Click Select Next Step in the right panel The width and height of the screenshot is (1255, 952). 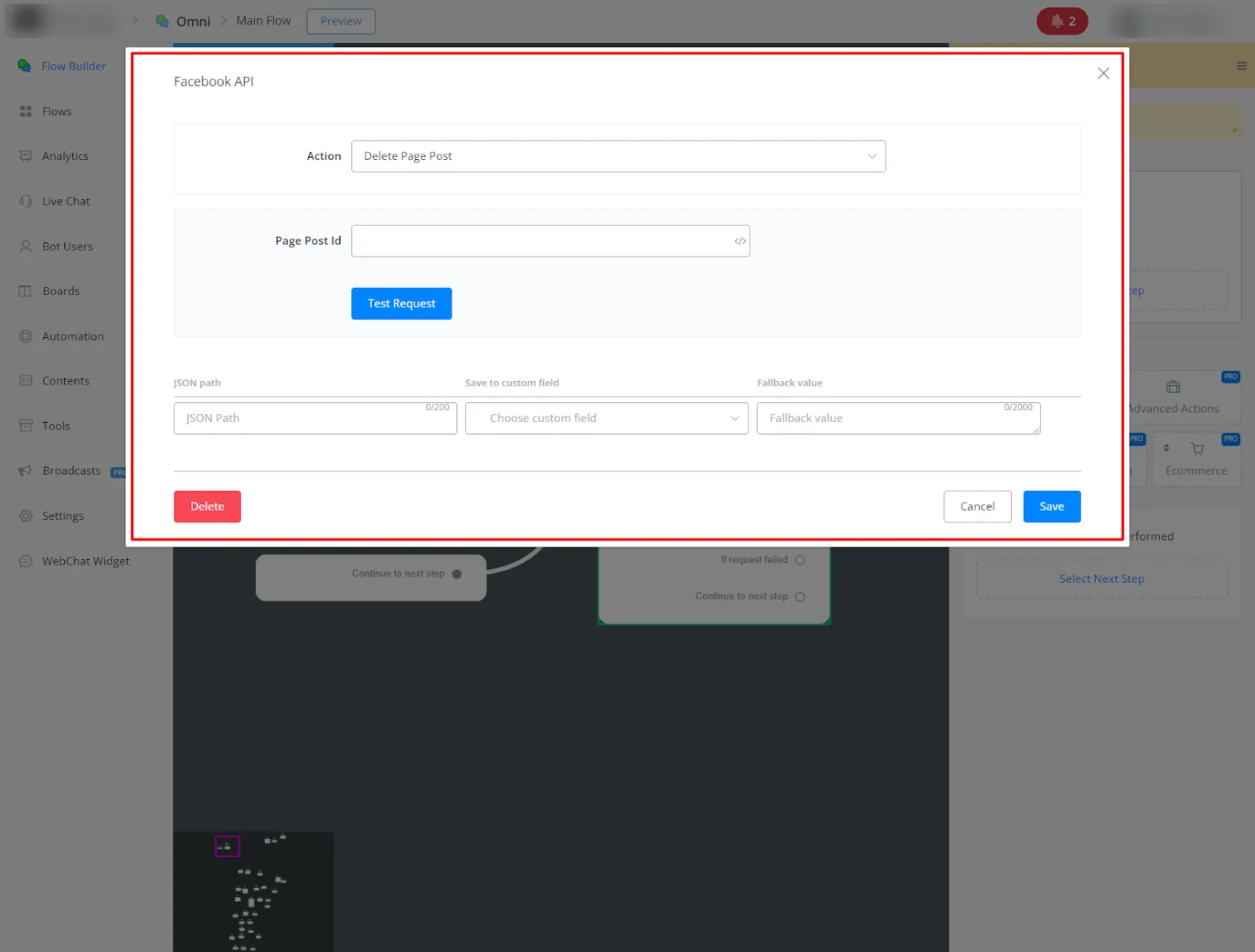pos(1101,579)
